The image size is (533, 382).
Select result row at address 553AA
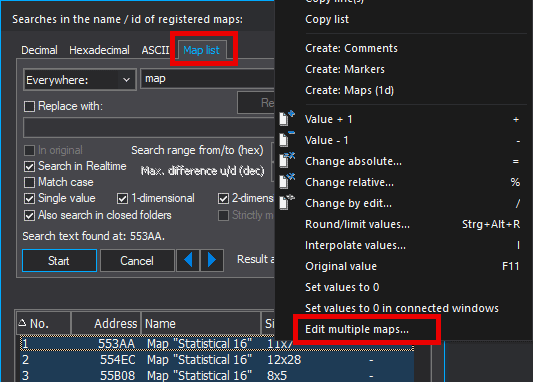(217, 344)
